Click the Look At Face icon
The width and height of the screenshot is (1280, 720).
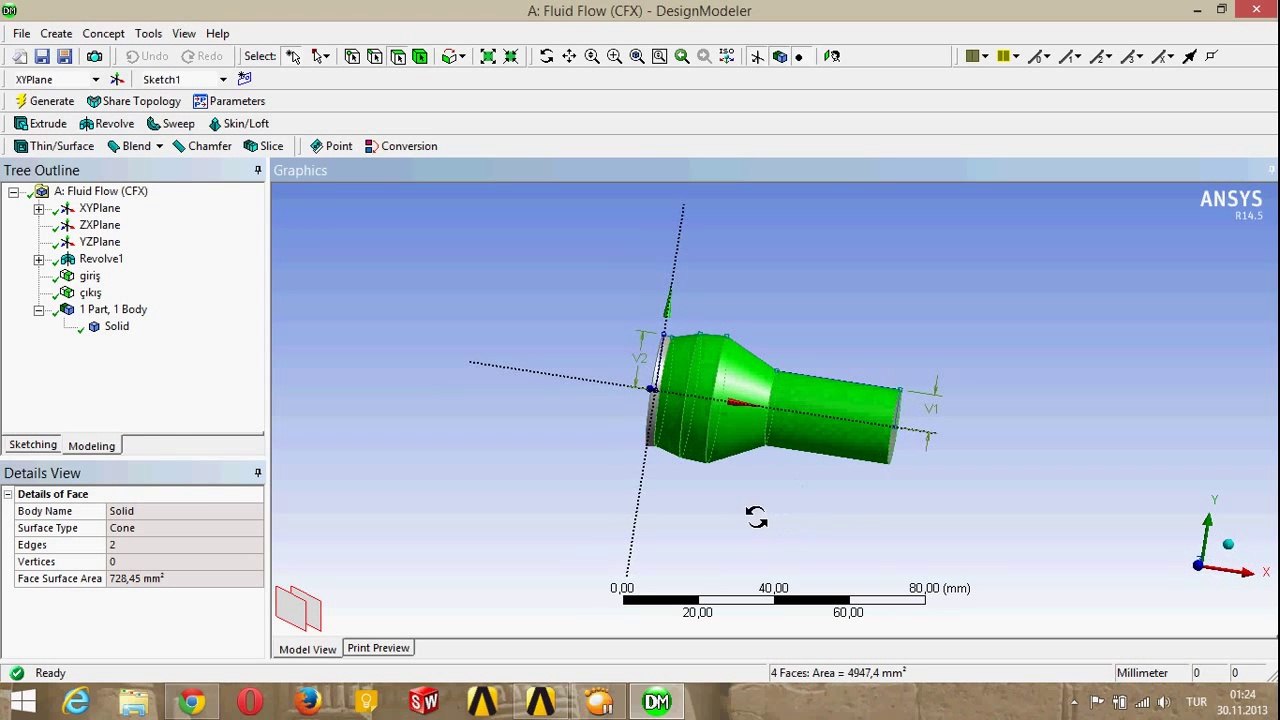coord(832,56)
